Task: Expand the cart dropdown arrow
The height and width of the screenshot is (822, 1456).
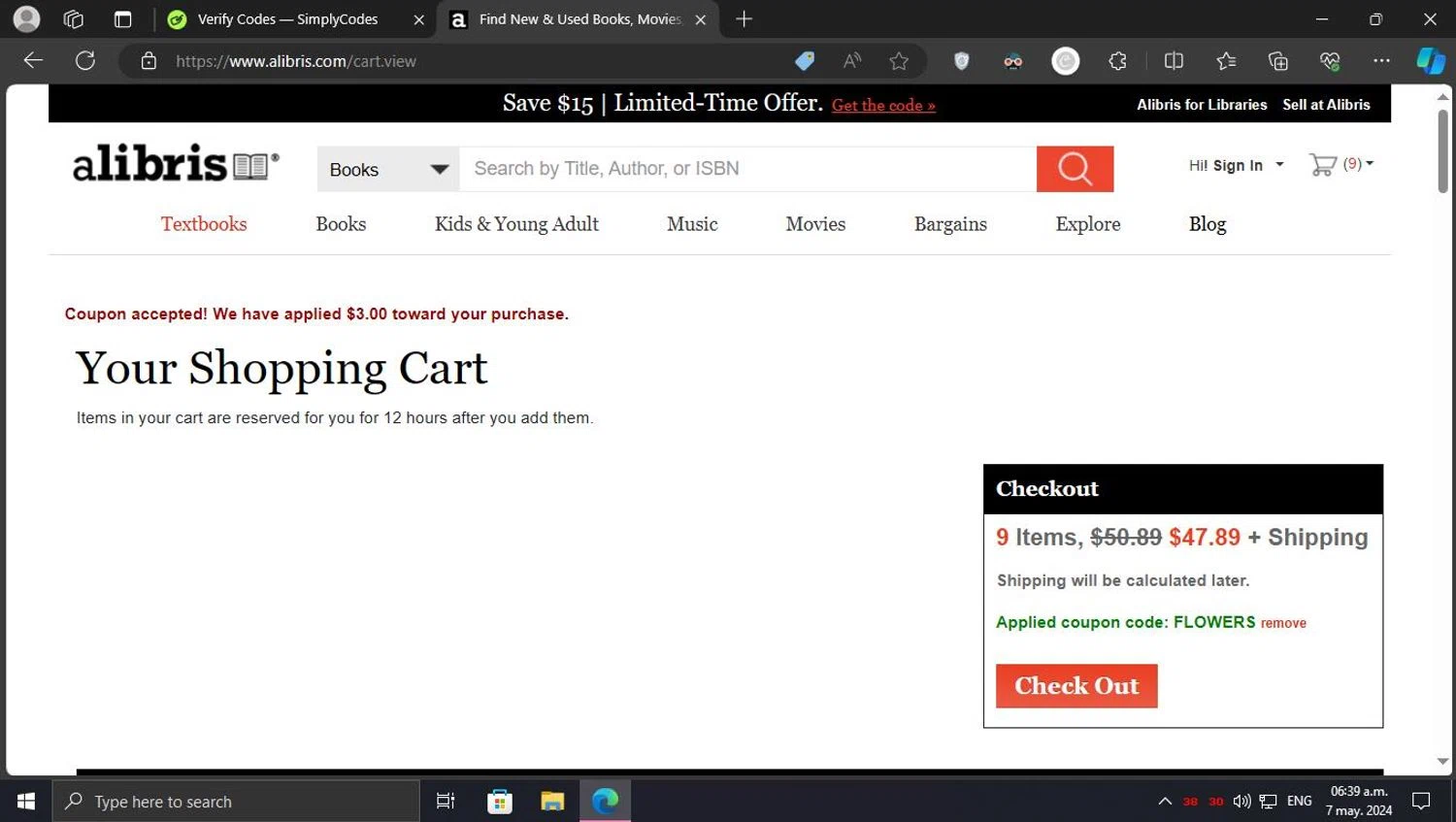Action: pyautogui.click(x=1370, y=164)
